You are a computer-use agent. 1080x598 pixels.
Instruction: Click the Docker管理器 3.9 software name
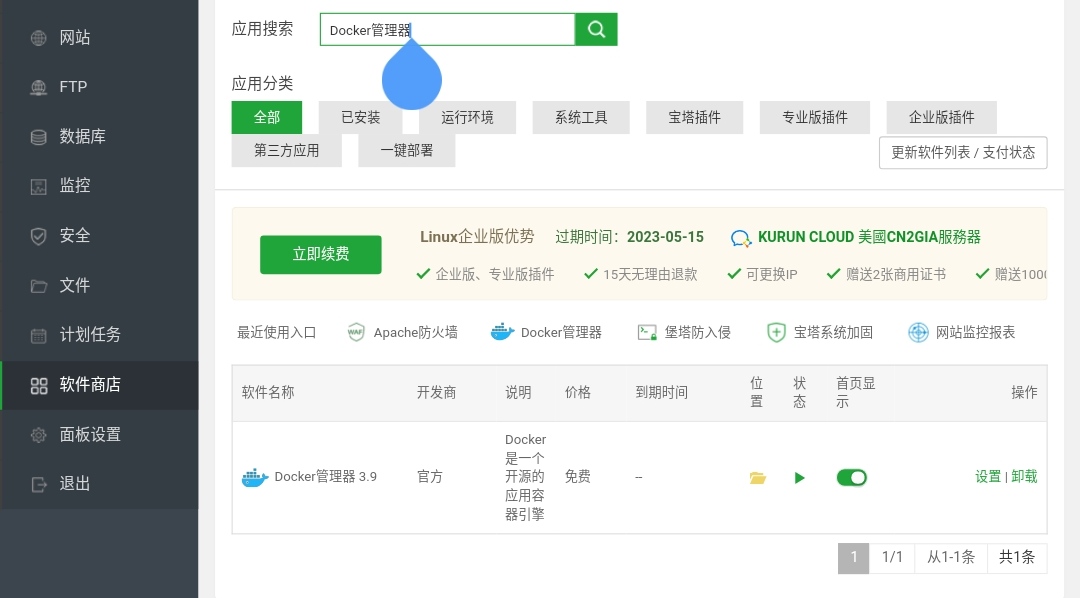326,477
